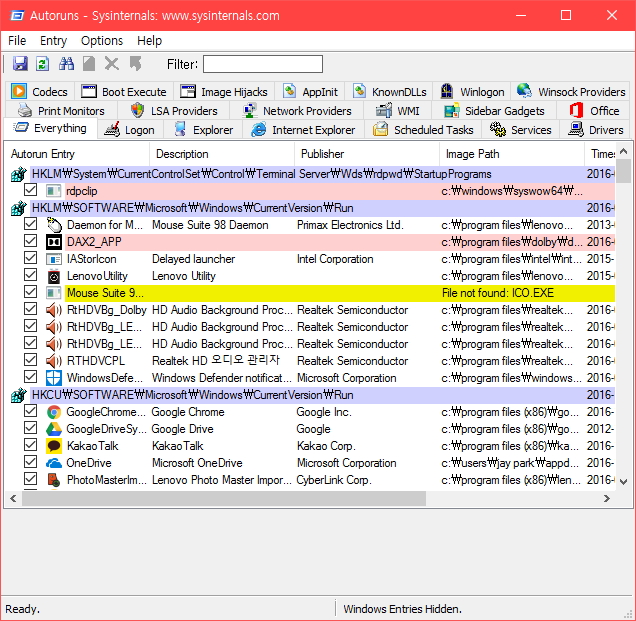The image size is (636, 621).
Task: Click the Daemon for Mouse icon
Action: 54,225
